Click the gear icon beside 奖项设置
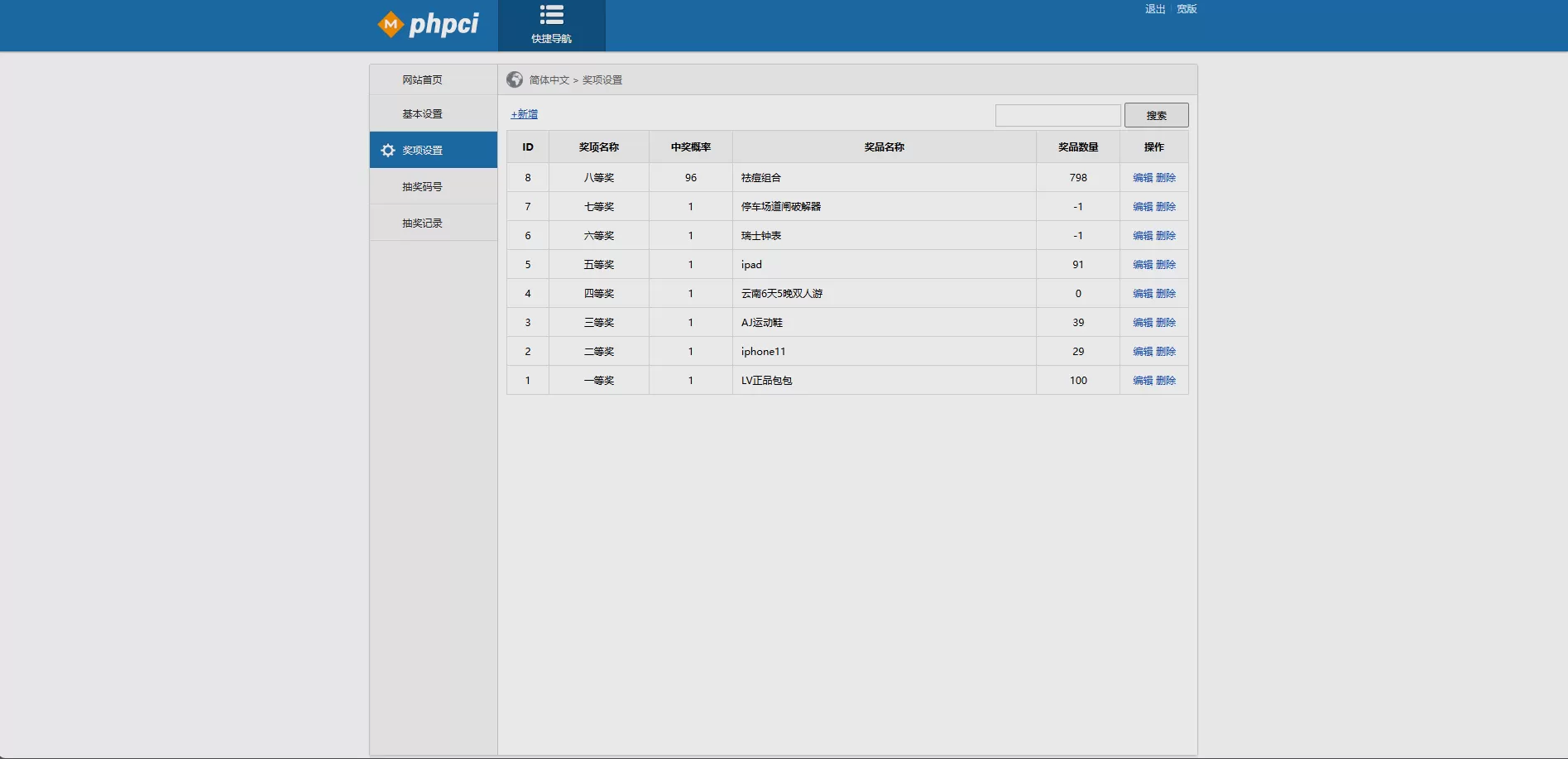Image resolution: width=1568 pixels, height=759 pixels. tap(387, 151)
